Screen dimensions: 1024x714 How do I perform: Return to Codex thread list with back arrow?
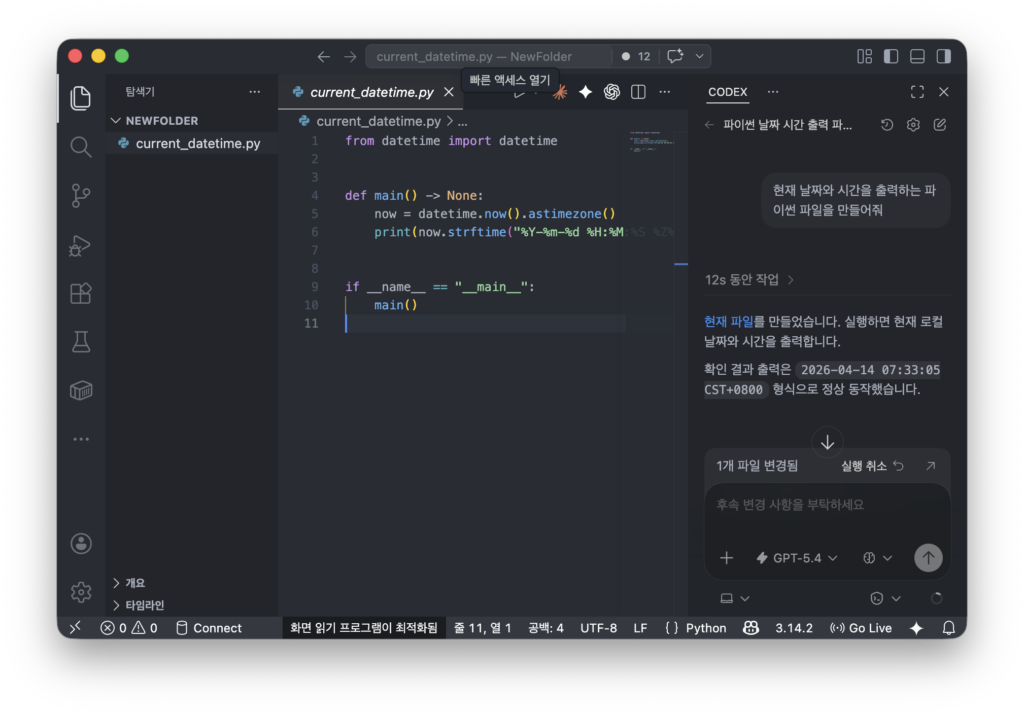pos(710,125)
